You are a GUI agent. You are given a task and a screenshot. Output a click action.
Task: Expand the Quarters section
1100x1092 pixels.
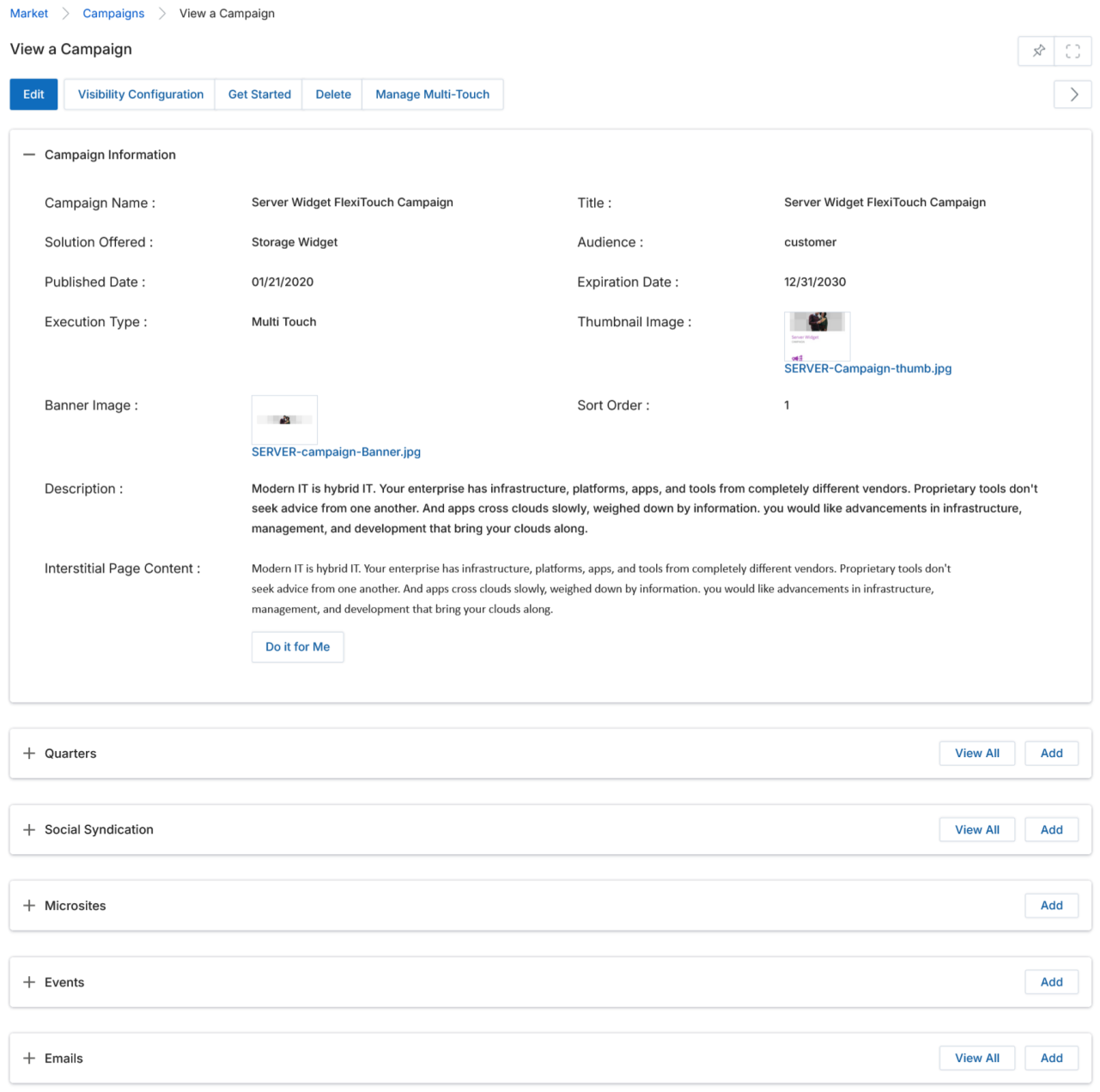pos(29,753)
